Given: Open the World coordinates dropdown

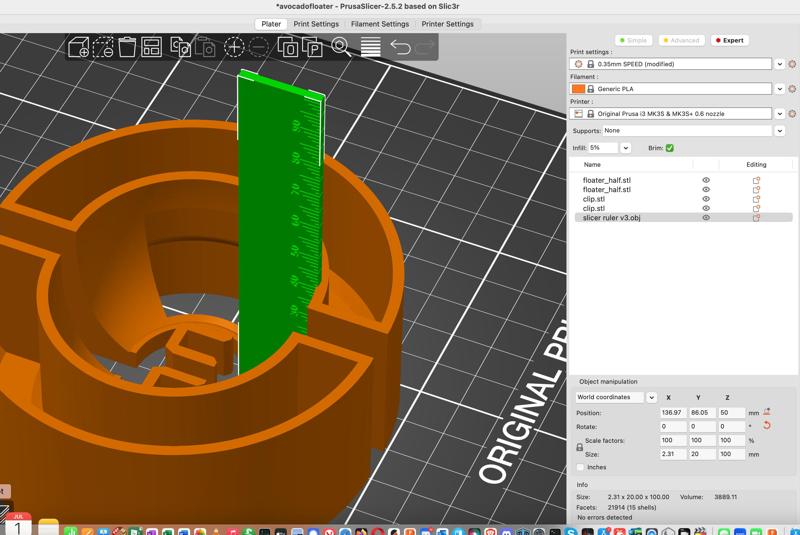Looking at the screenshot, I should [x=652, y=397].
